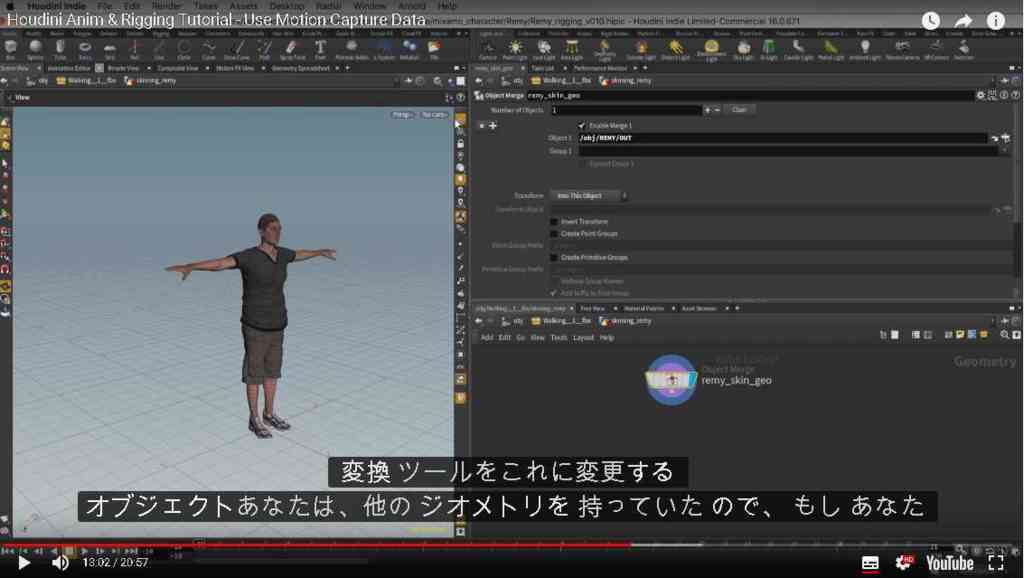Select the Sphere shelf tool
The height and width of the screenshot is (578, 1024).
(35, 49)
